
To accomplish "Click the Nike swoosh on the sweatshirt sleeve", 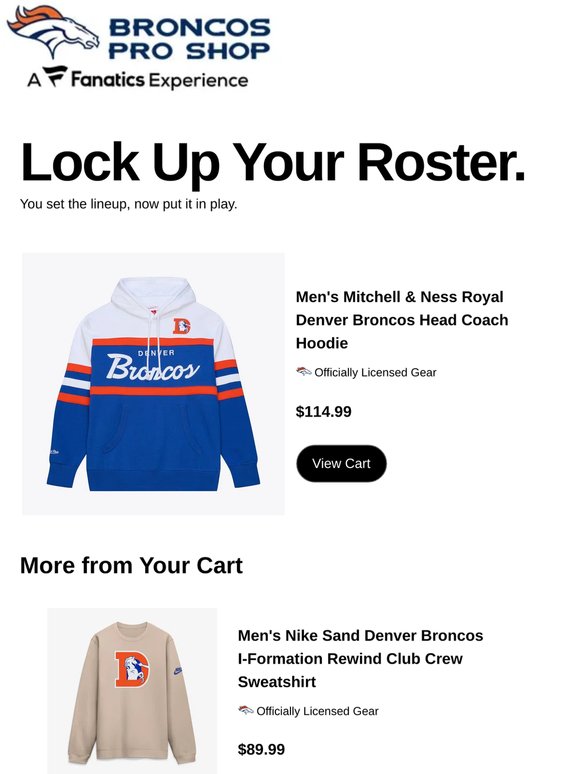I will (x=178, y=670).
